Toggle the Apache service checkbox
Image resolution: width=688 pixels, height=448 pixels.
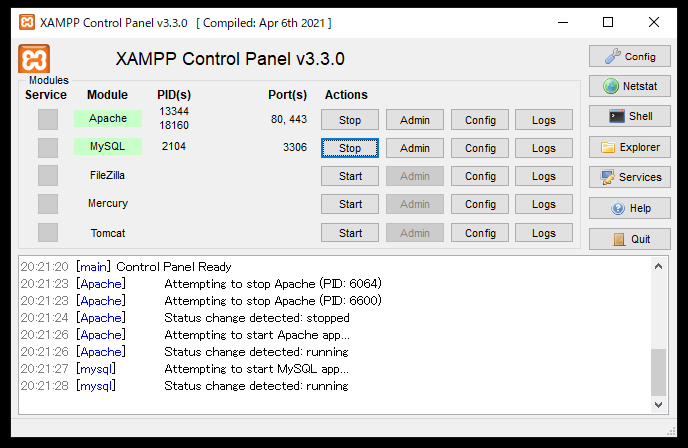tap(48, 120)
